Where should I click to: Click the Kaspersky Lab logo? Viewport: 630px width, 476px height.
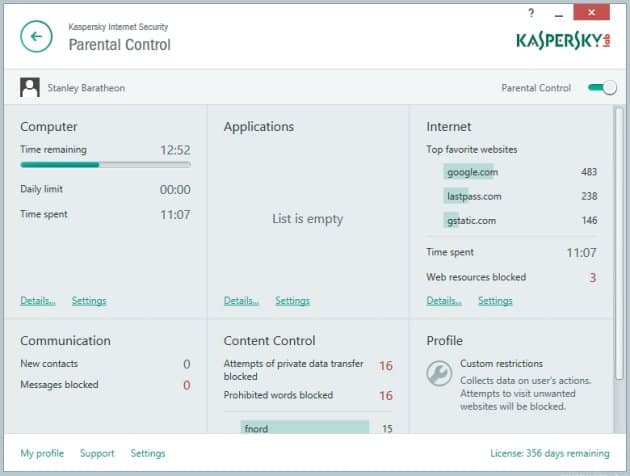(563, 41)
